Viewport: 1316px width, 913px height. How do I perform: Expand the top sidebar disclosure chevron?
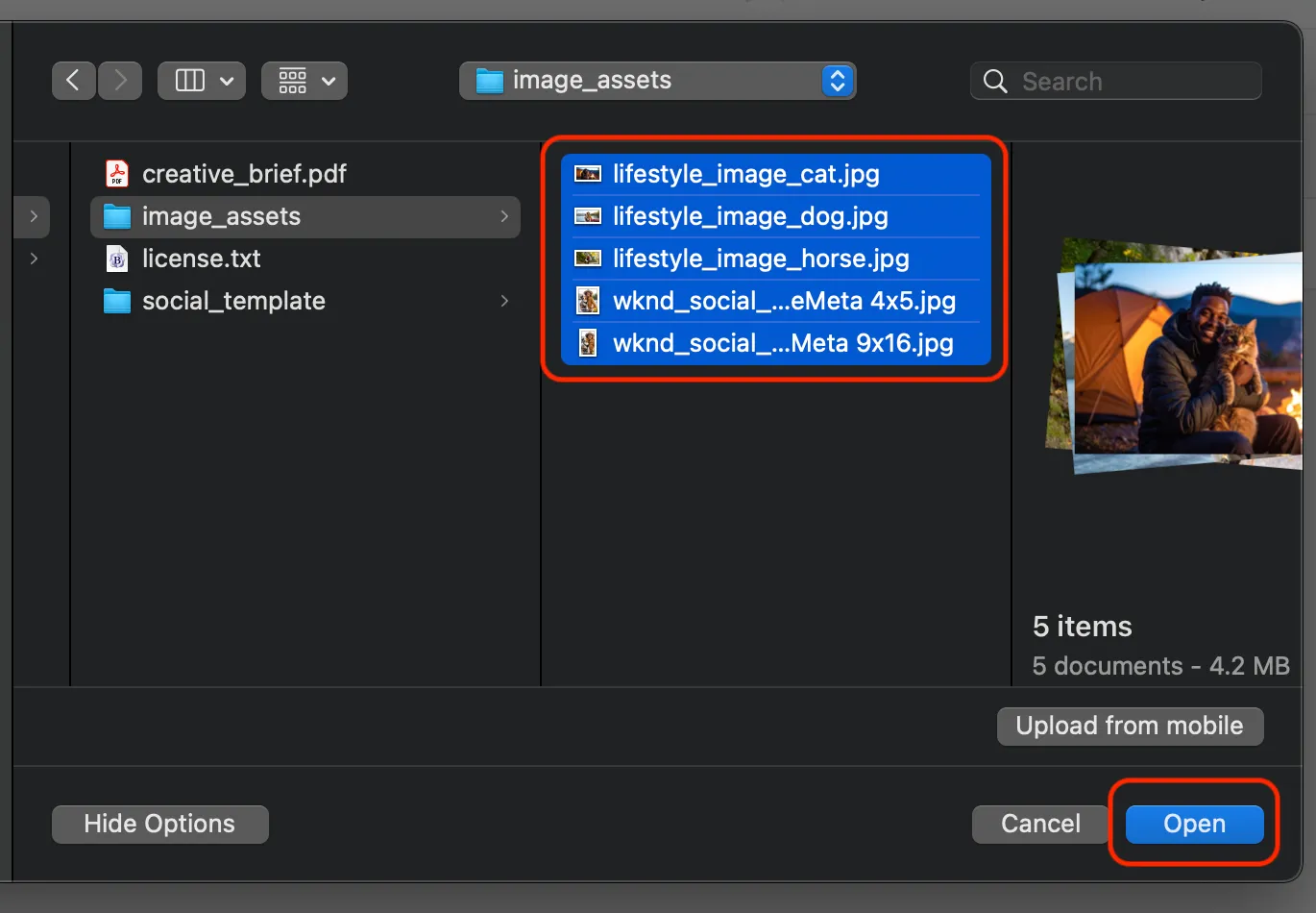34,216
